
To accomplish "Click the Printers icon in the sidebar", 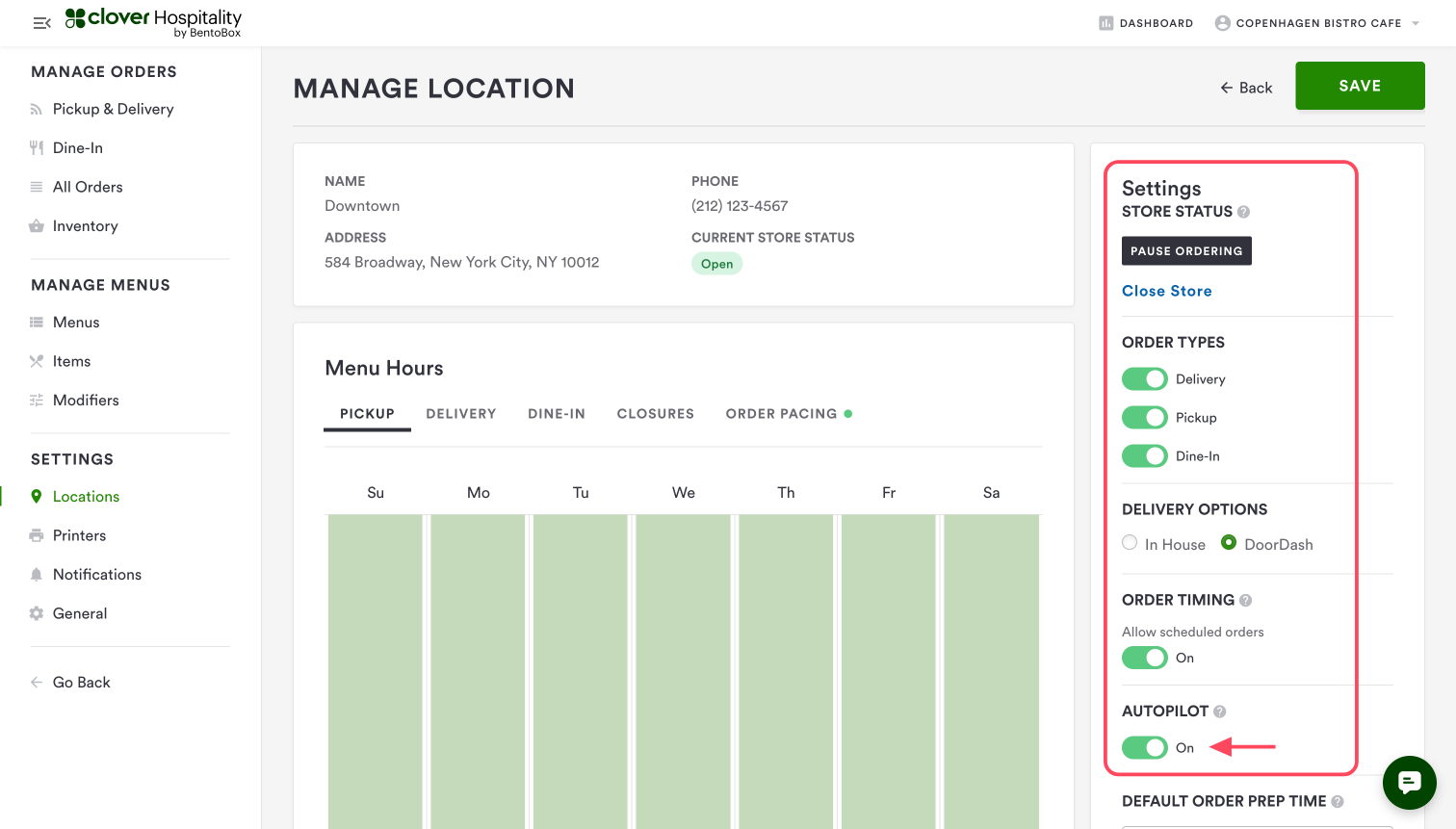I will pyautogui.click(x=37, y=535).
